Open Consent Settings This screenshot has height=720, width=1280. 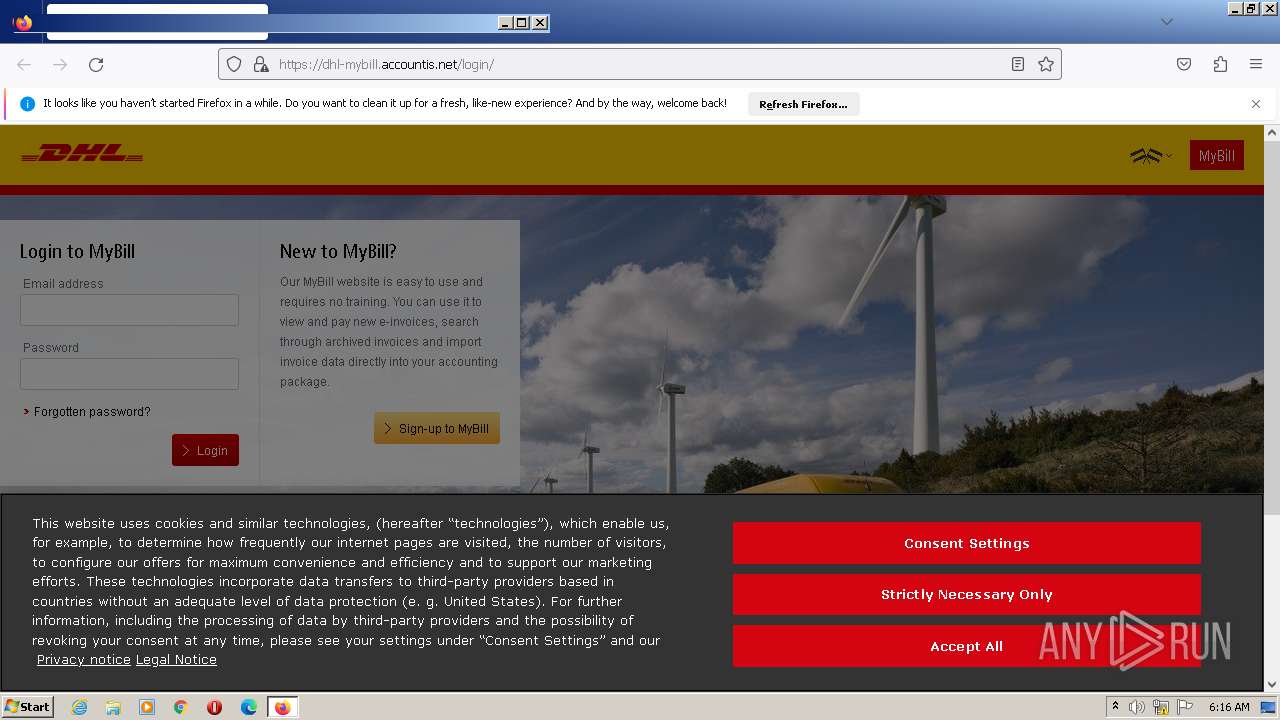point(967,543)
